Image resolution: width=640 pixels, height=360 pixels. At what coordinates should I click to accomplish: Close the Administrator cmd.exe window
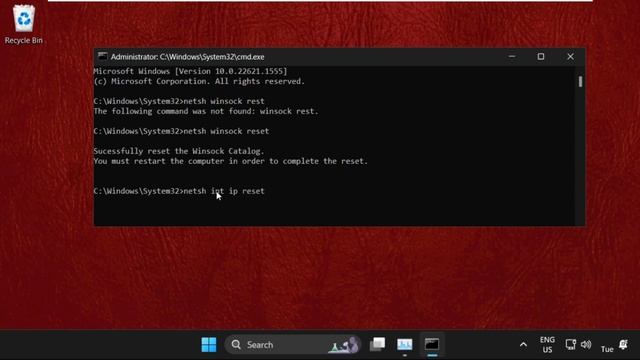(570, 57)
